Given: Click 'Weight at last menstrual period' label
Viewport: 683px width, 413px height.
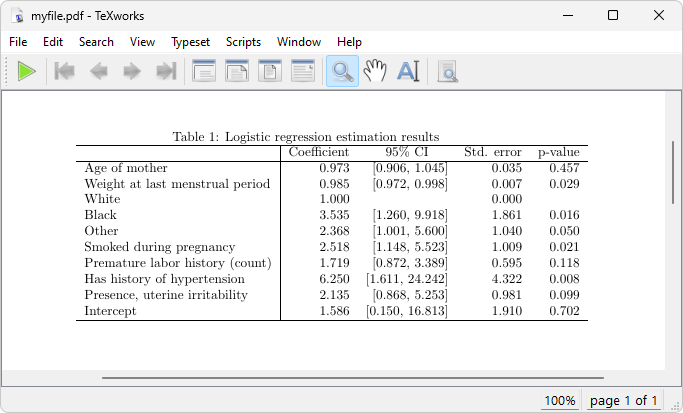Looking at the screenshot, I should pos(177,184).
